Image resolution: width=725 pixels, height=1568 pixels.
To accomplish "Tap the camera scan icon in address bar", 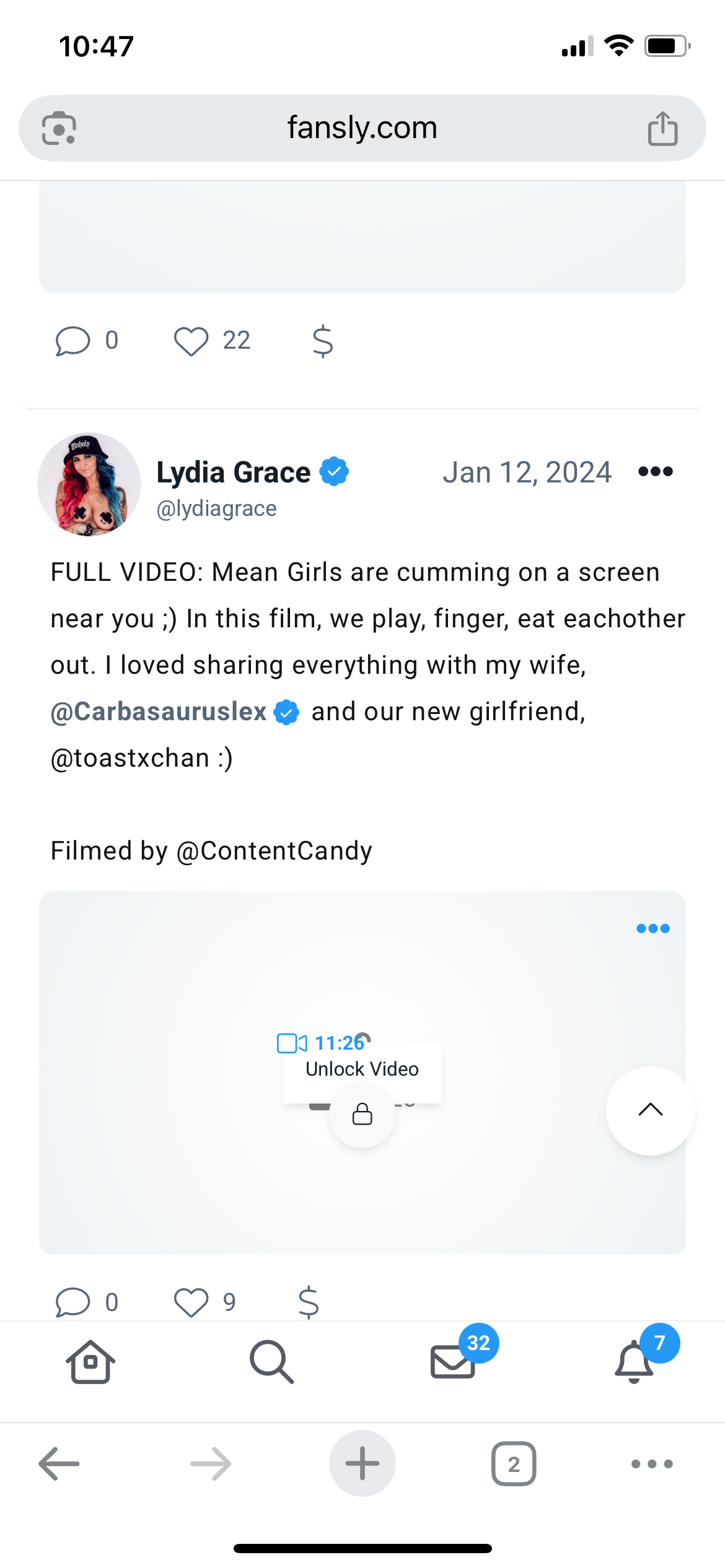I will click(59, 129).
